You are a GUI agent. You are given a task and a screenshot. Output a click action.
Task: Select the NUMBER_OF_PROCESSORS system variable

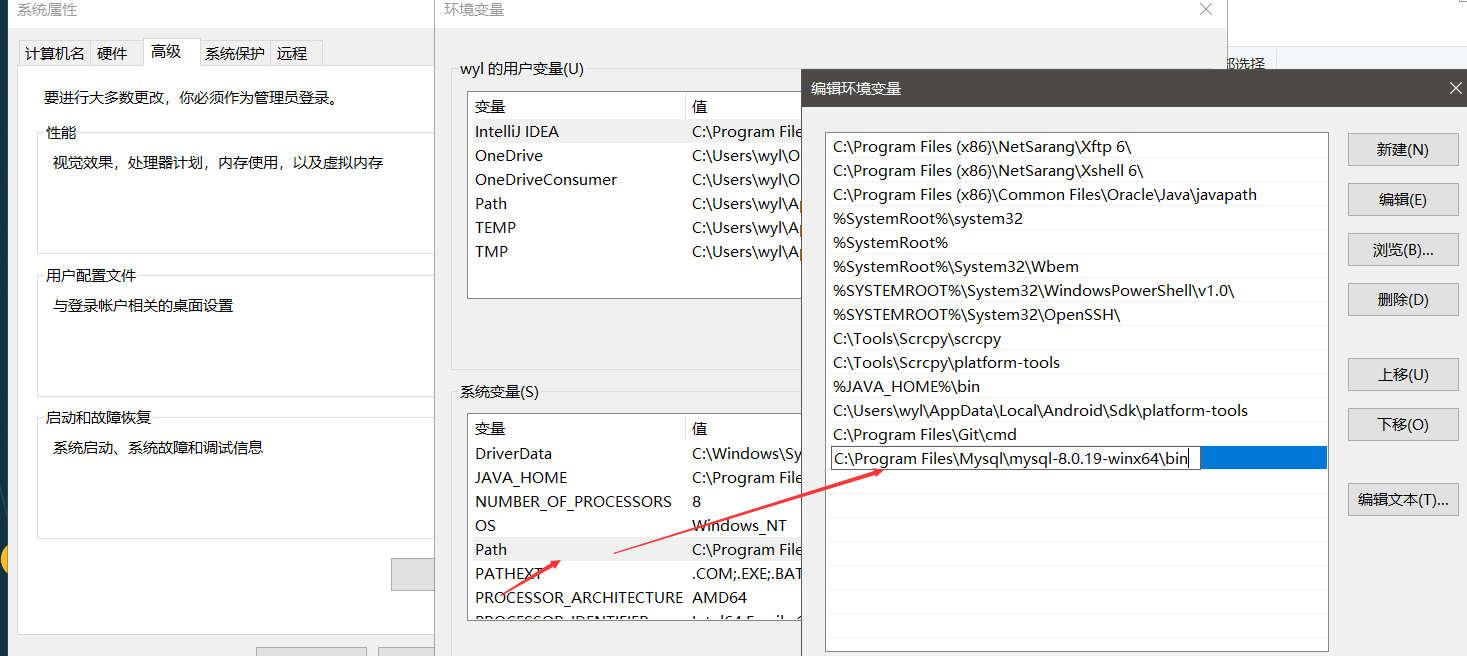pyautogui.click(x=635, y=501)
